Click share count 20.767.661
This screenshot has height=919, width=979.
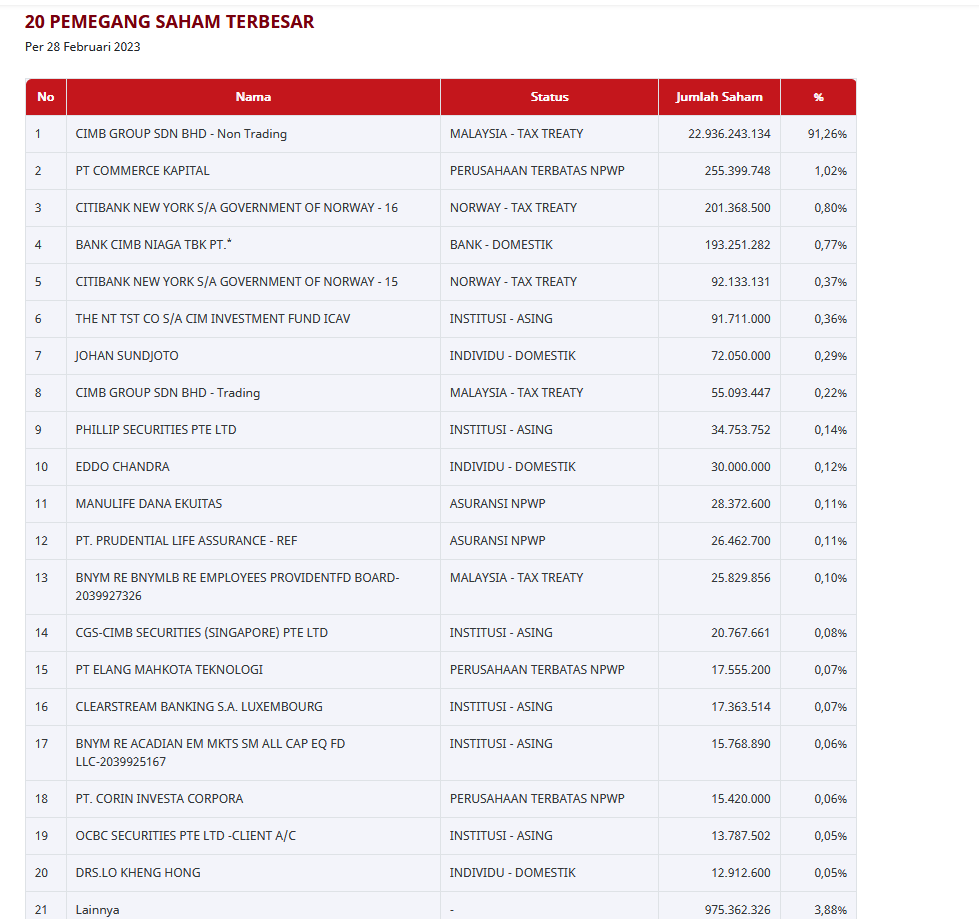(x=740, y=632)
